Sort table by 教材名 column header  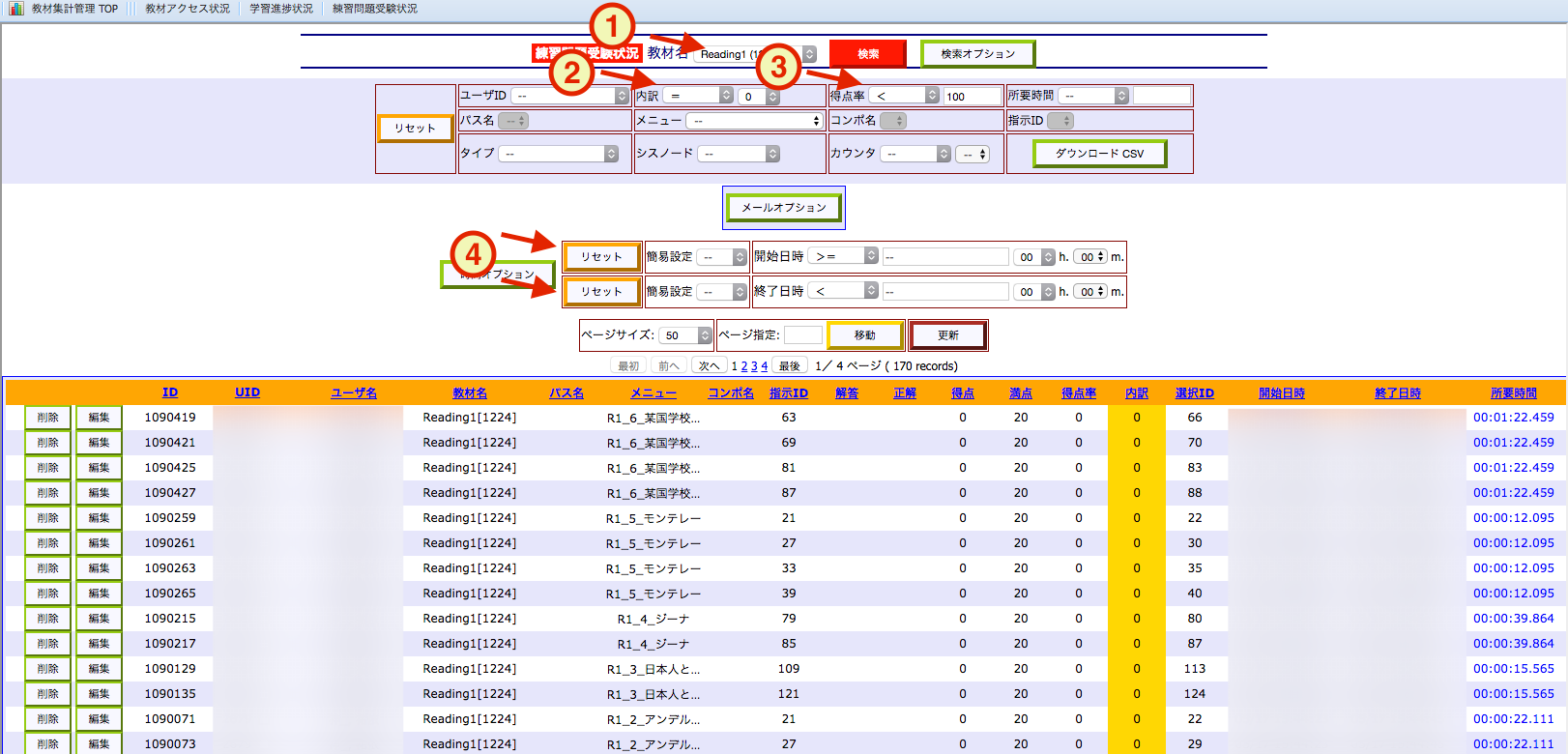coord(470,393)
